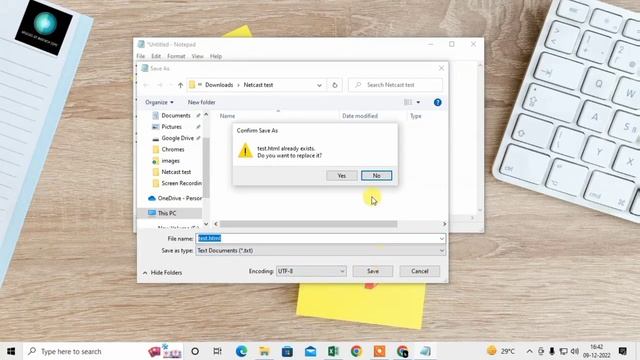Click Netcast test in the address path
This screenshot has width=640, height=360.
[258, 85]
